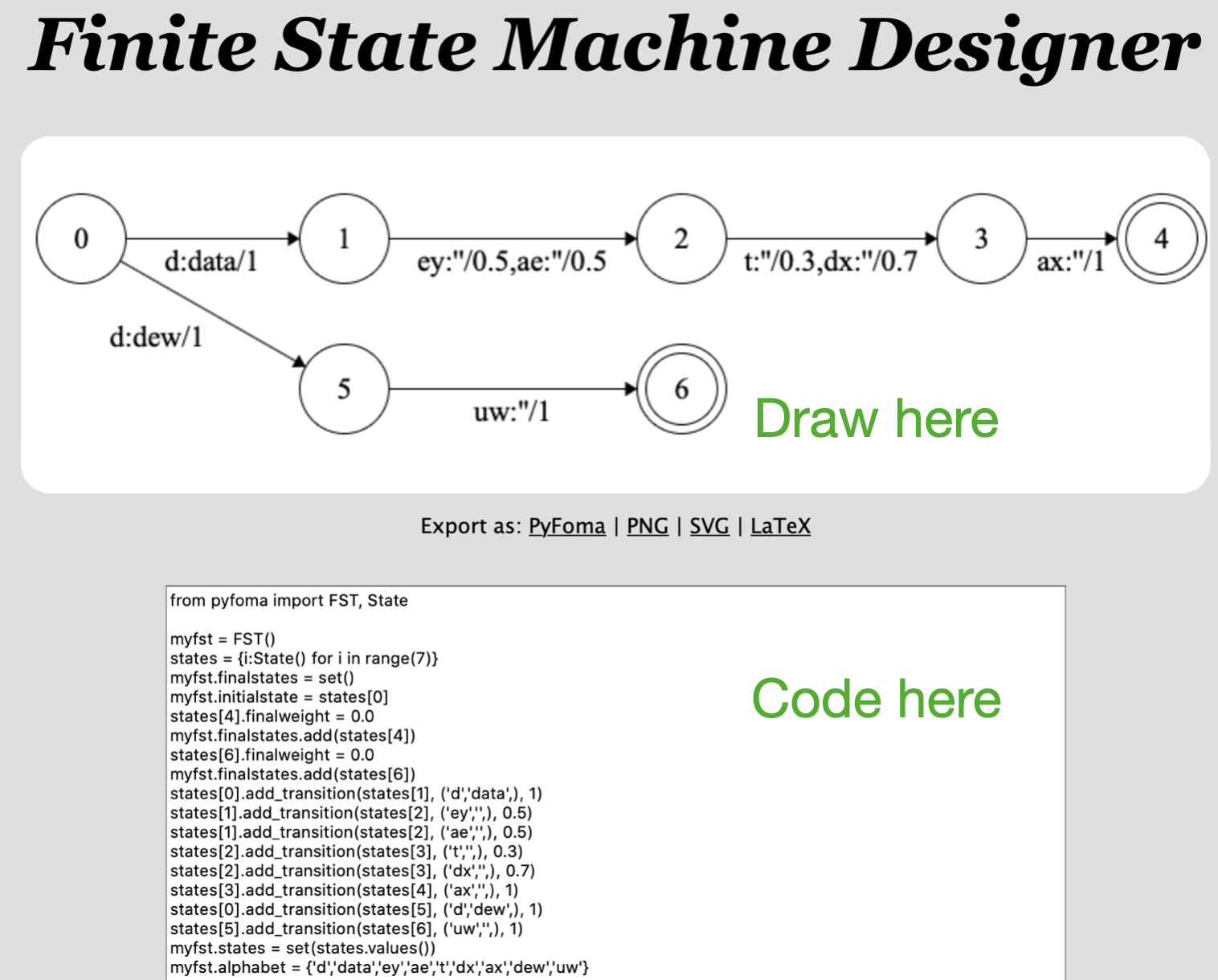Click the 'states[6].finalweight = 0.0' line
The image size is (1218, 980).
pyautogui.click(x=272, y=754)
